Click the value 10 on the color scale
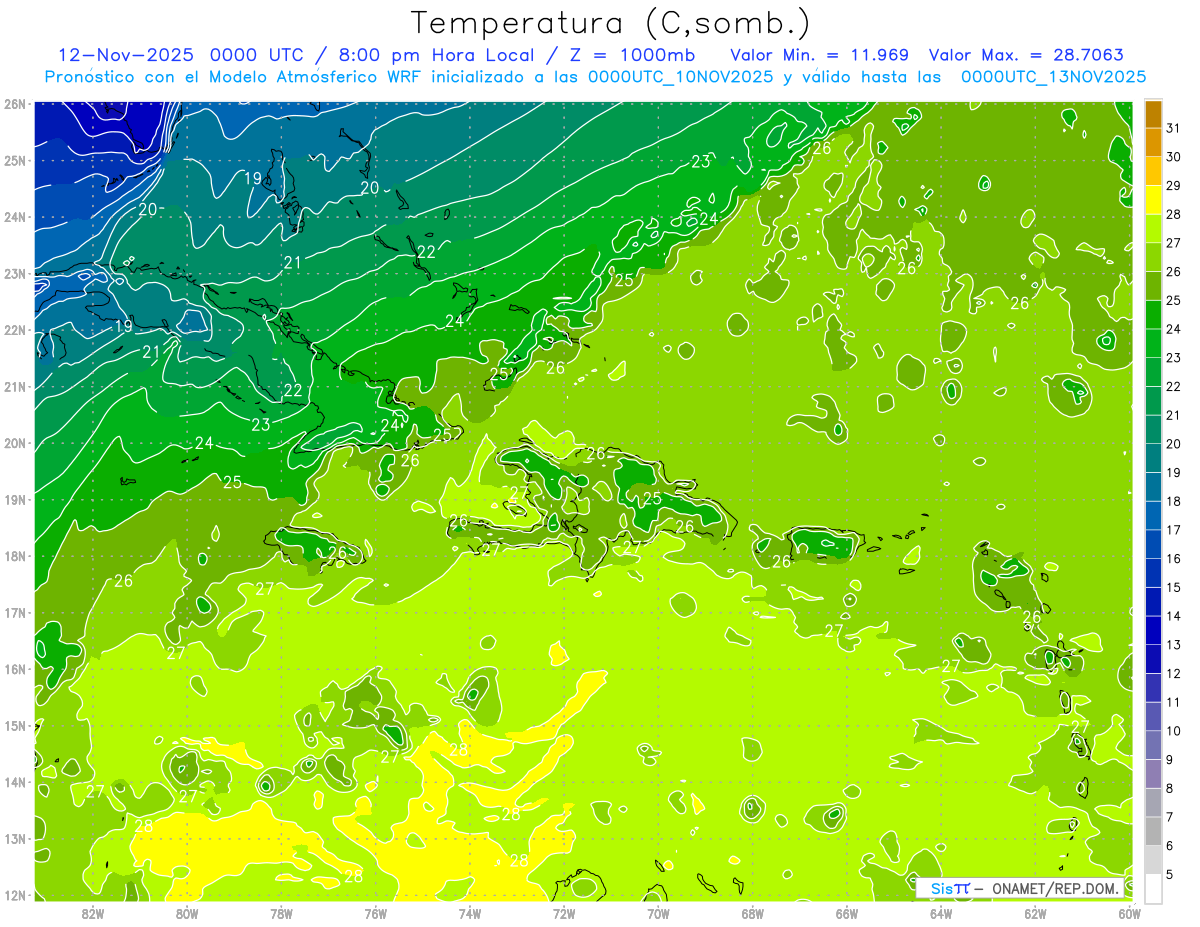1200x927 pixels. [1174, 731]
